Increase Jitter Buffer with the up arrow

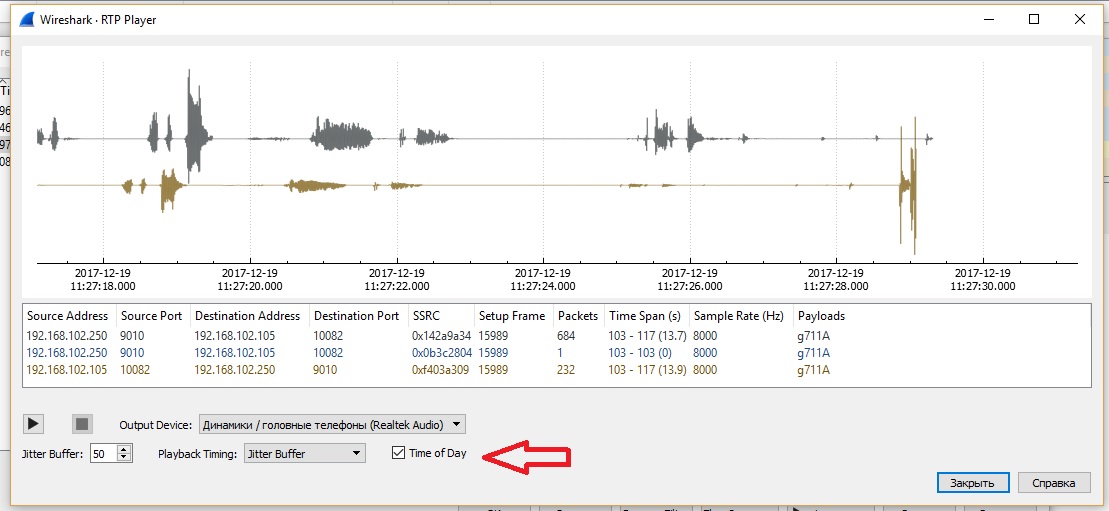pyautogui.click(x=124, y=449)
